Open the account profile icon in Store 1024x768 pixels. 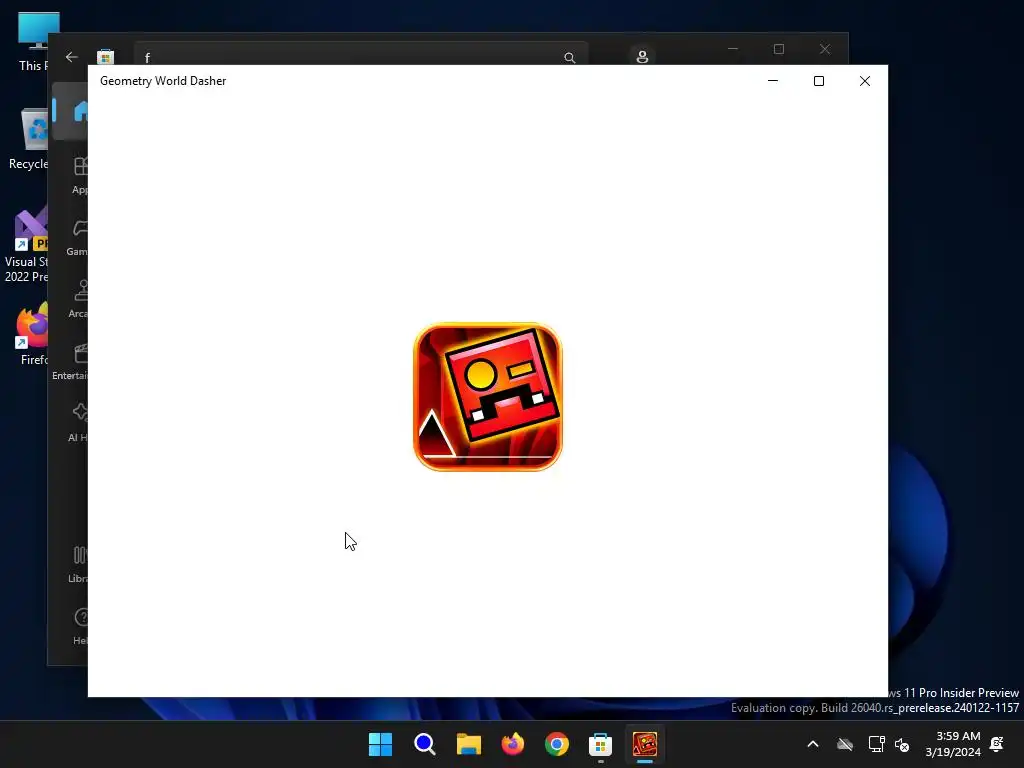[642, 57]
